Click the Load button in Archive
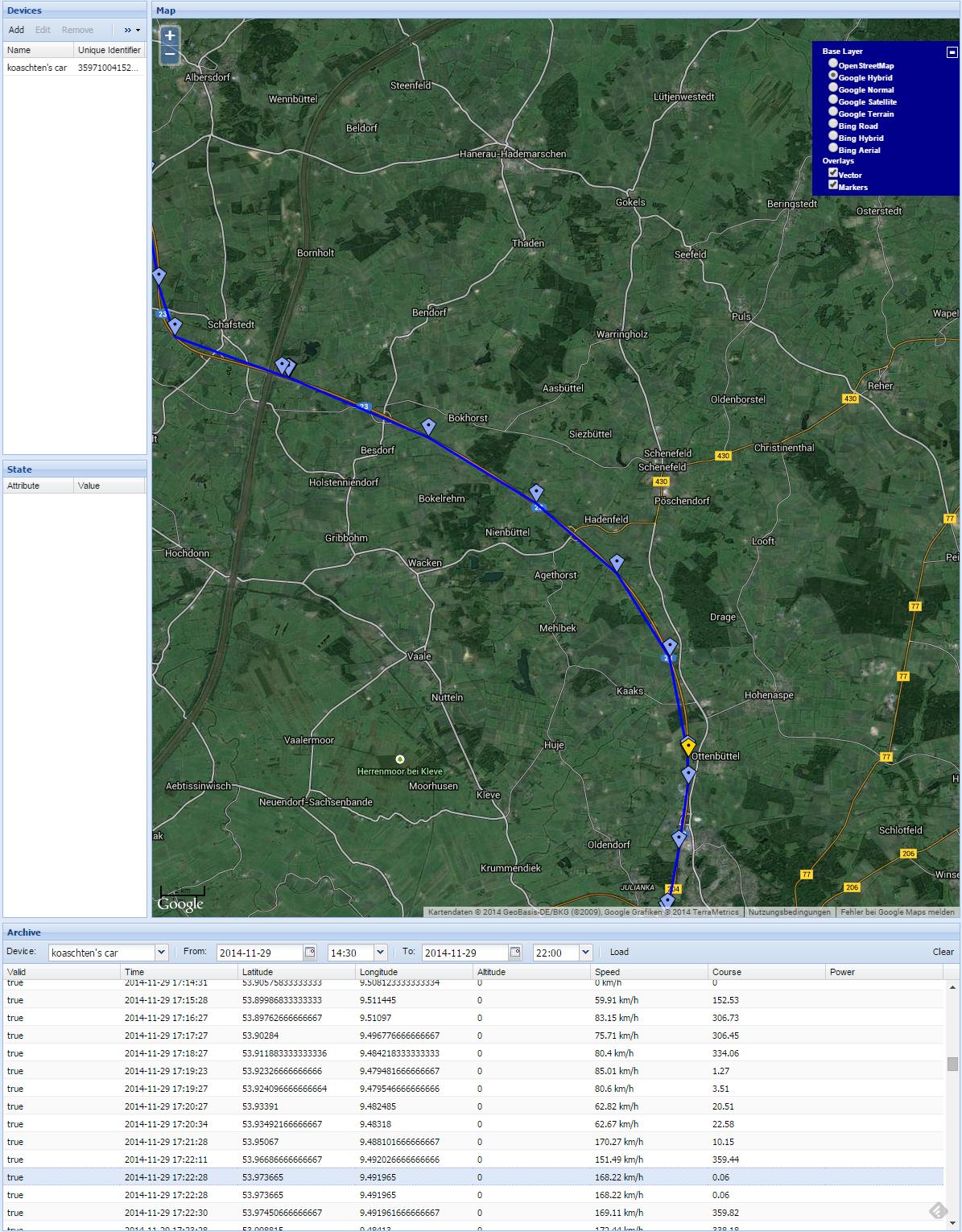The height and width of the screenshot is (1232, 962). (619, 952)
